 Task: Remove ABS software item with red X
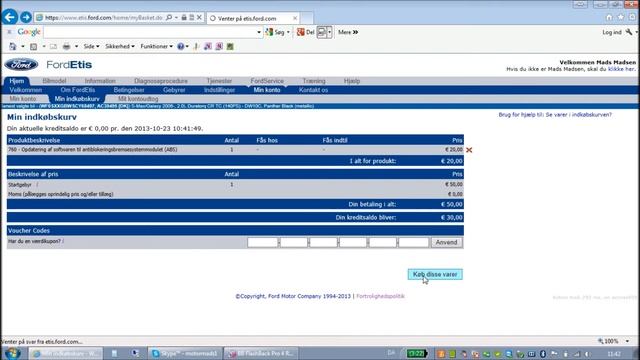coord(469,150)
